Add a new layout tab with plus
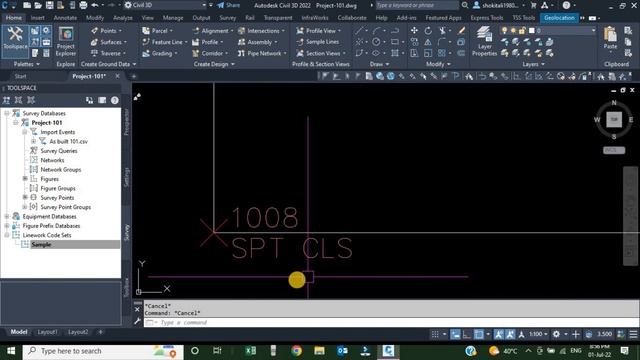Image resolution: width=640 pixels, height=360 pixels. pyautogui.click(x=100, y=332)
